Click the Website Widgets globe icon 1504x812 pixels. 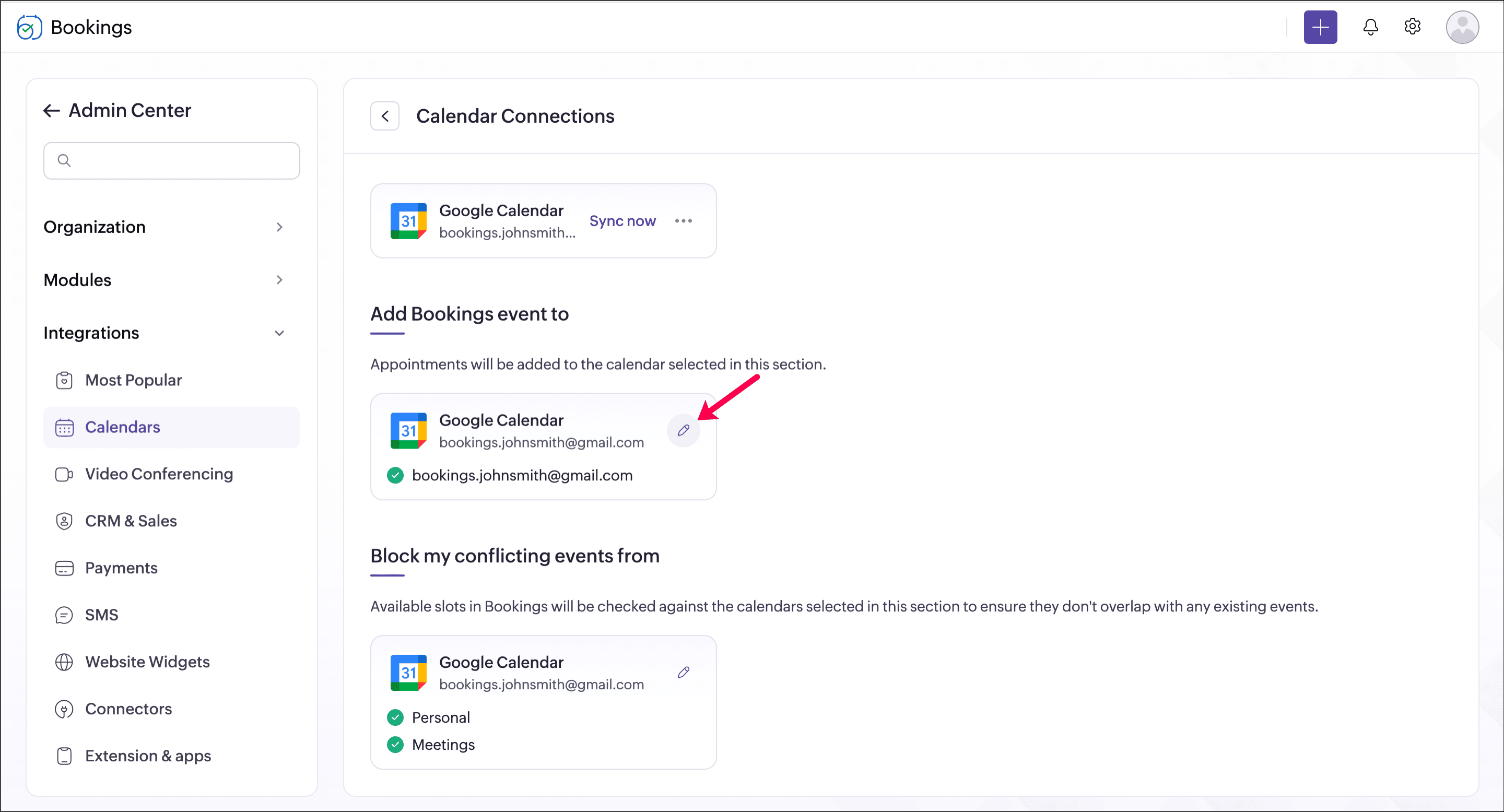pos(64,662)
